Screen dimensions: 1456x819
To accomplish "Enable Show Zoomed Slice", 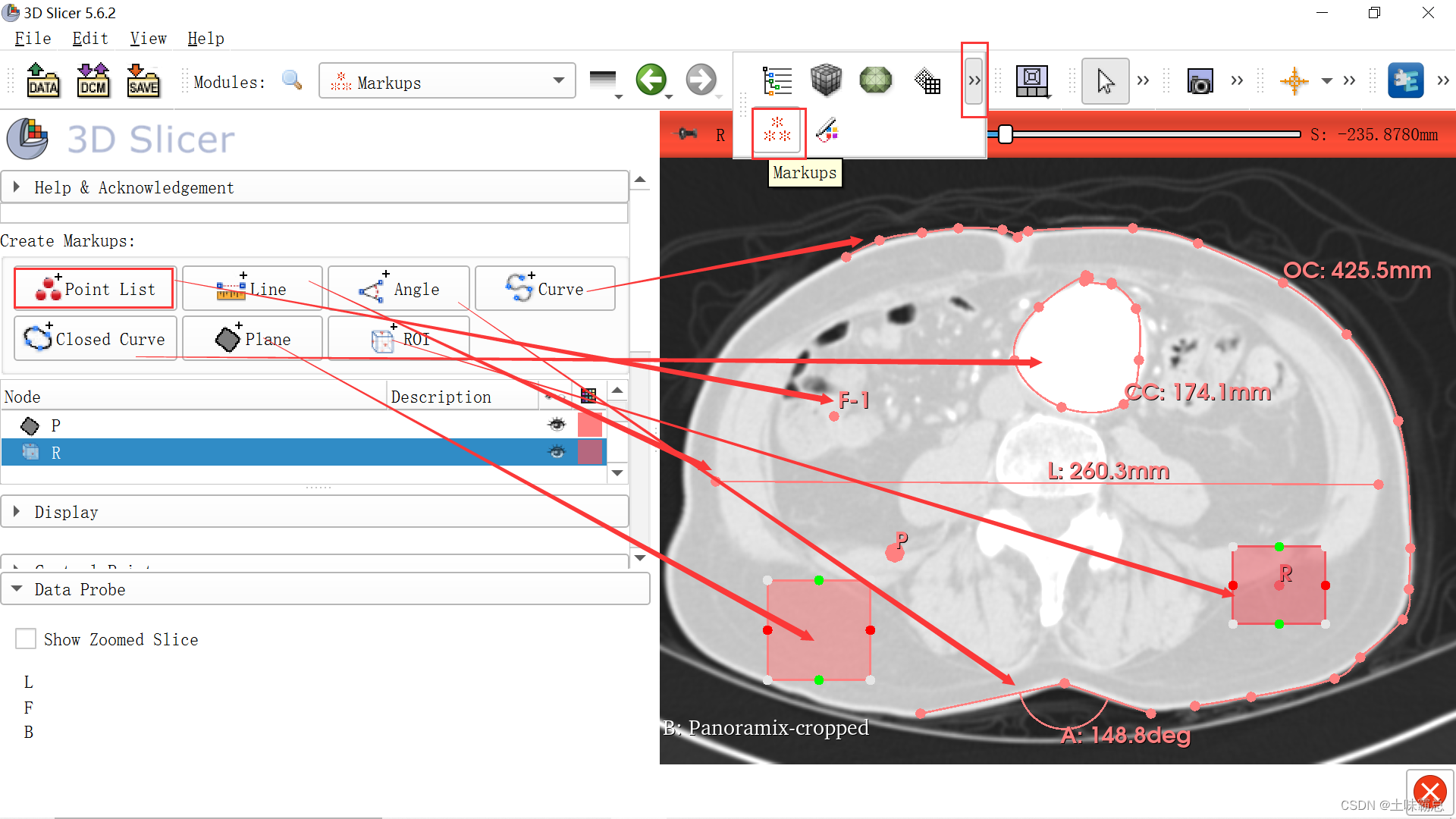I will [26, 639].
